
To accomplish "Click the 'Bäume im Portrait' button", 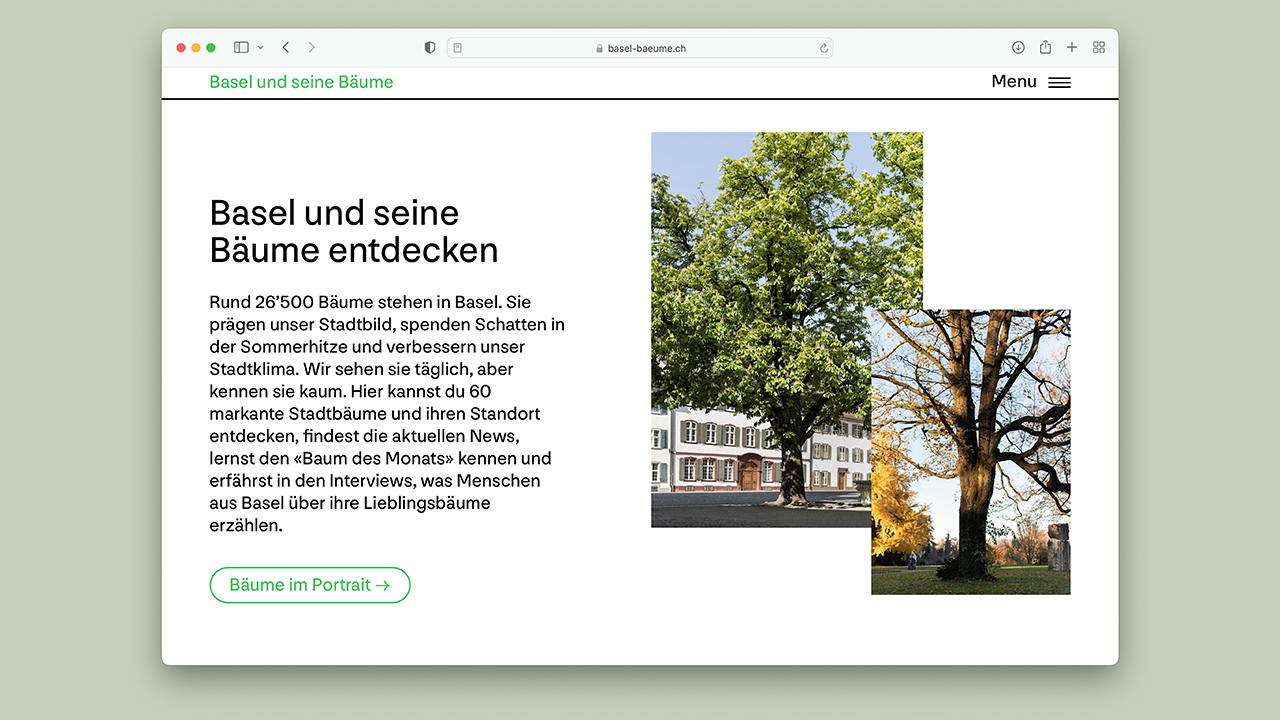I will pyautogui.click(x=310, y=585).
